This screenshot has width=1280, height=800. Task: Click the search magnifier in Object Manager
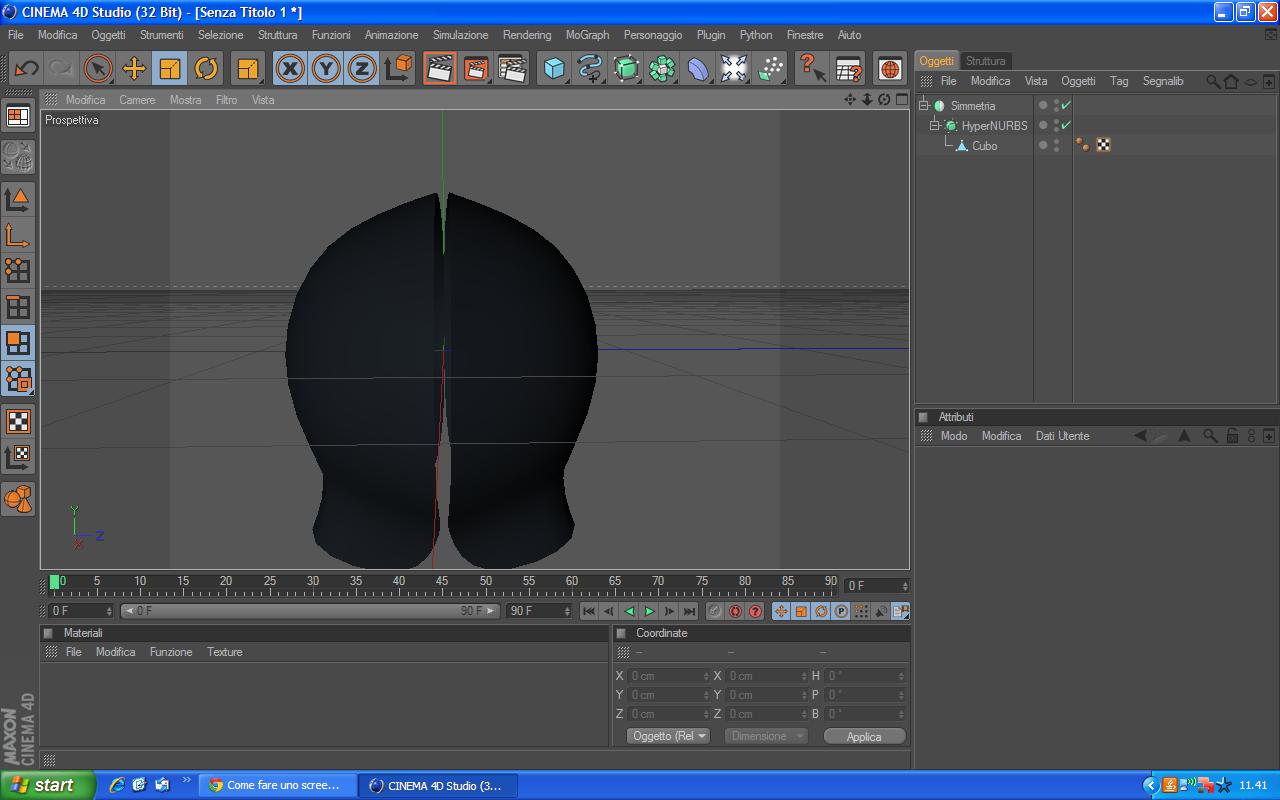pos(1212,81)
